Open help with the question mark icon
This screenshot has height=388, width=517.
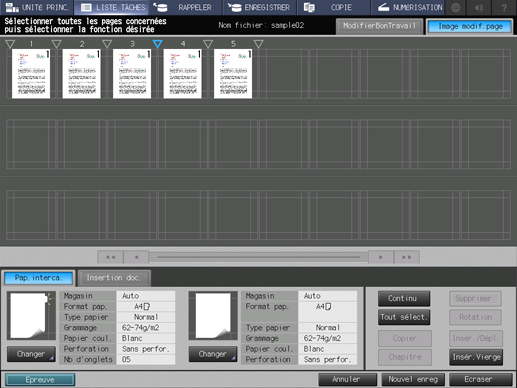point(504,7)
